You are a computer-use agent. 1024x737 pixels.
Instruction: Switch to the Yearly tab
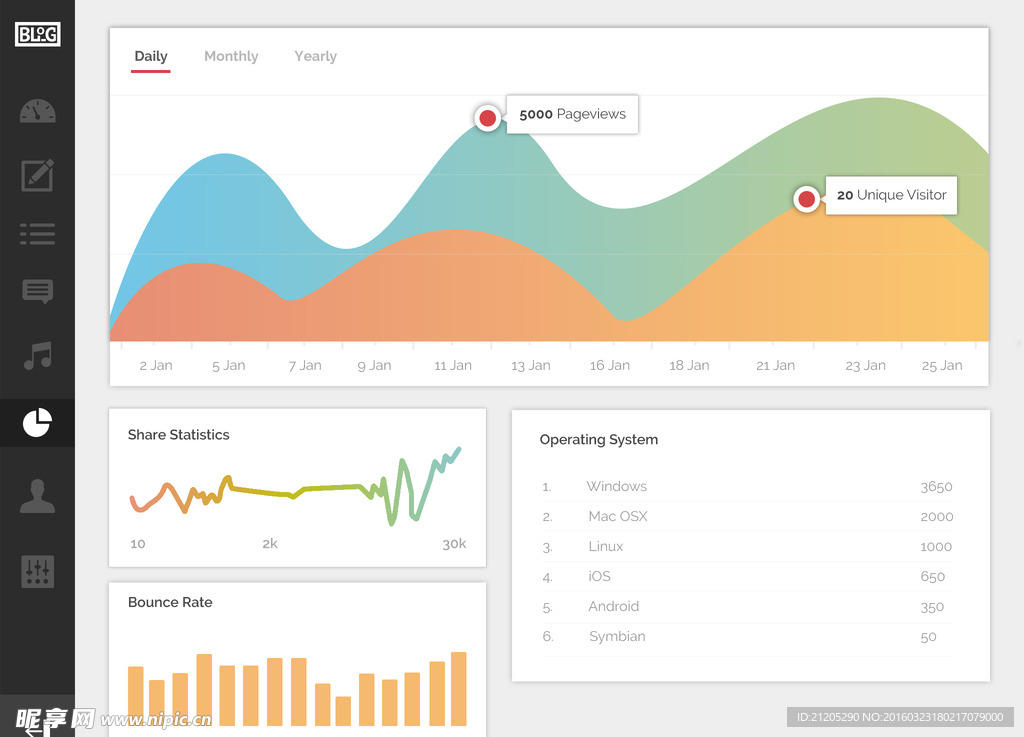(315, 56)
